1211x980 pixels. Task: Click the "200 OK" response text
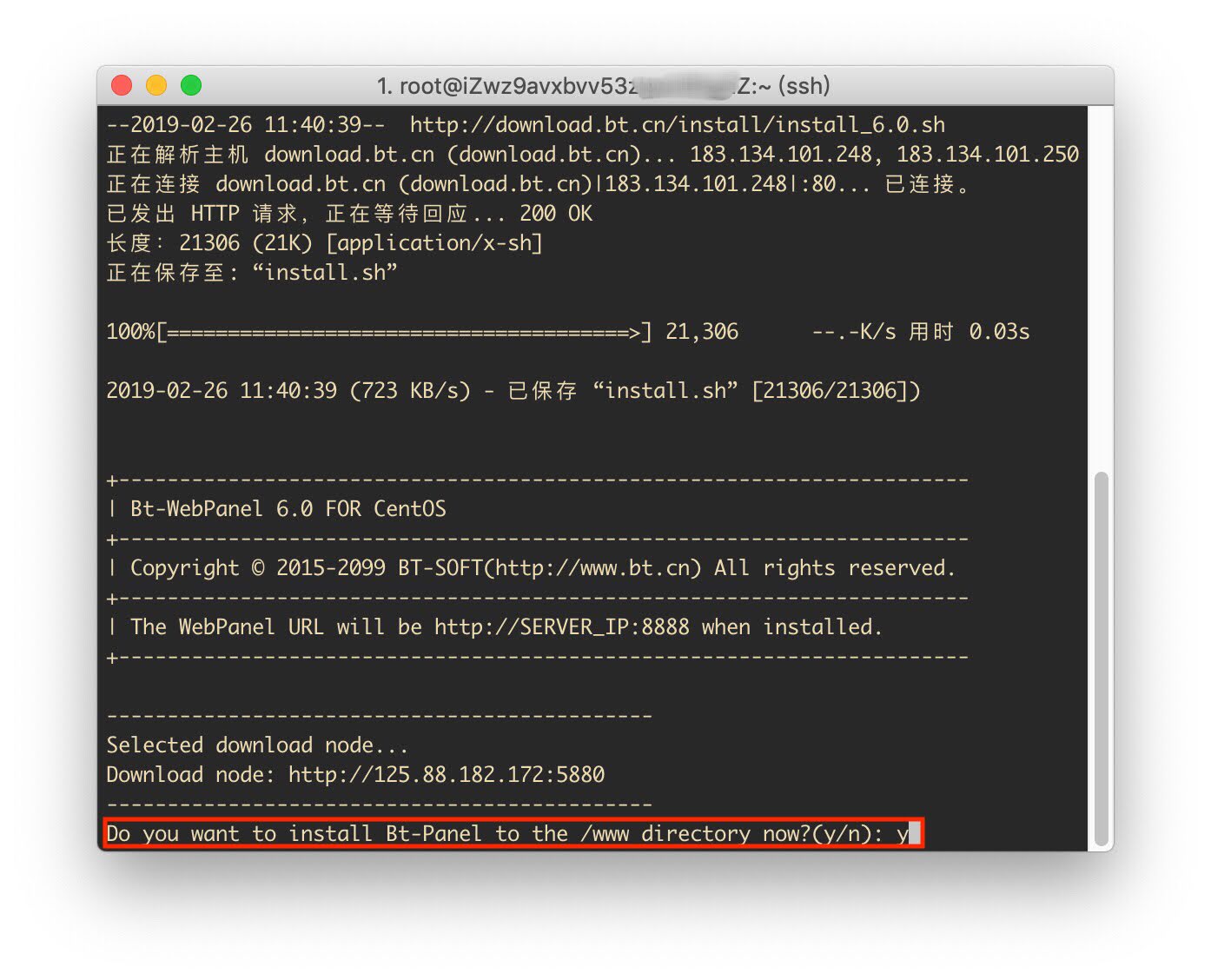pyautogui.click(x=556, y=213)
